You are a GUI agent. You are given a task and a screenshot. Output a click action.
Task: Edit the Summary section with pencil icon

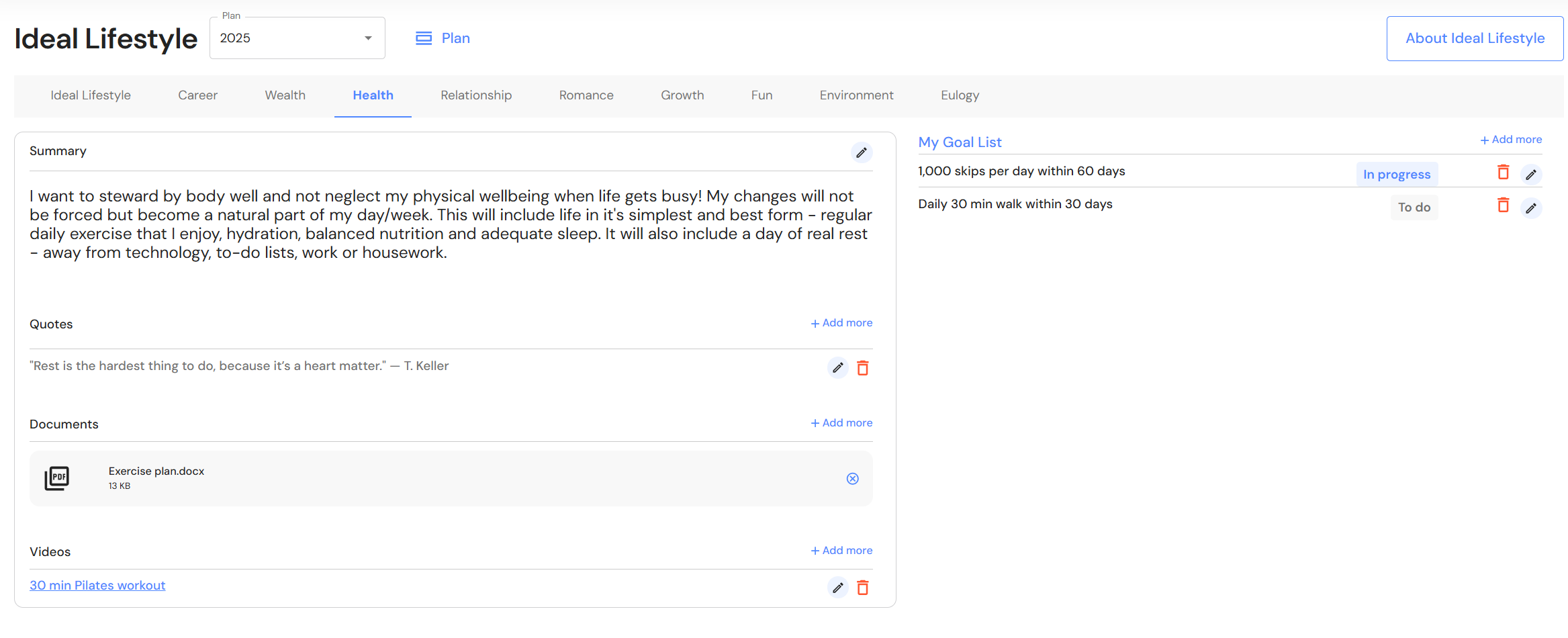tap(862, 152)
